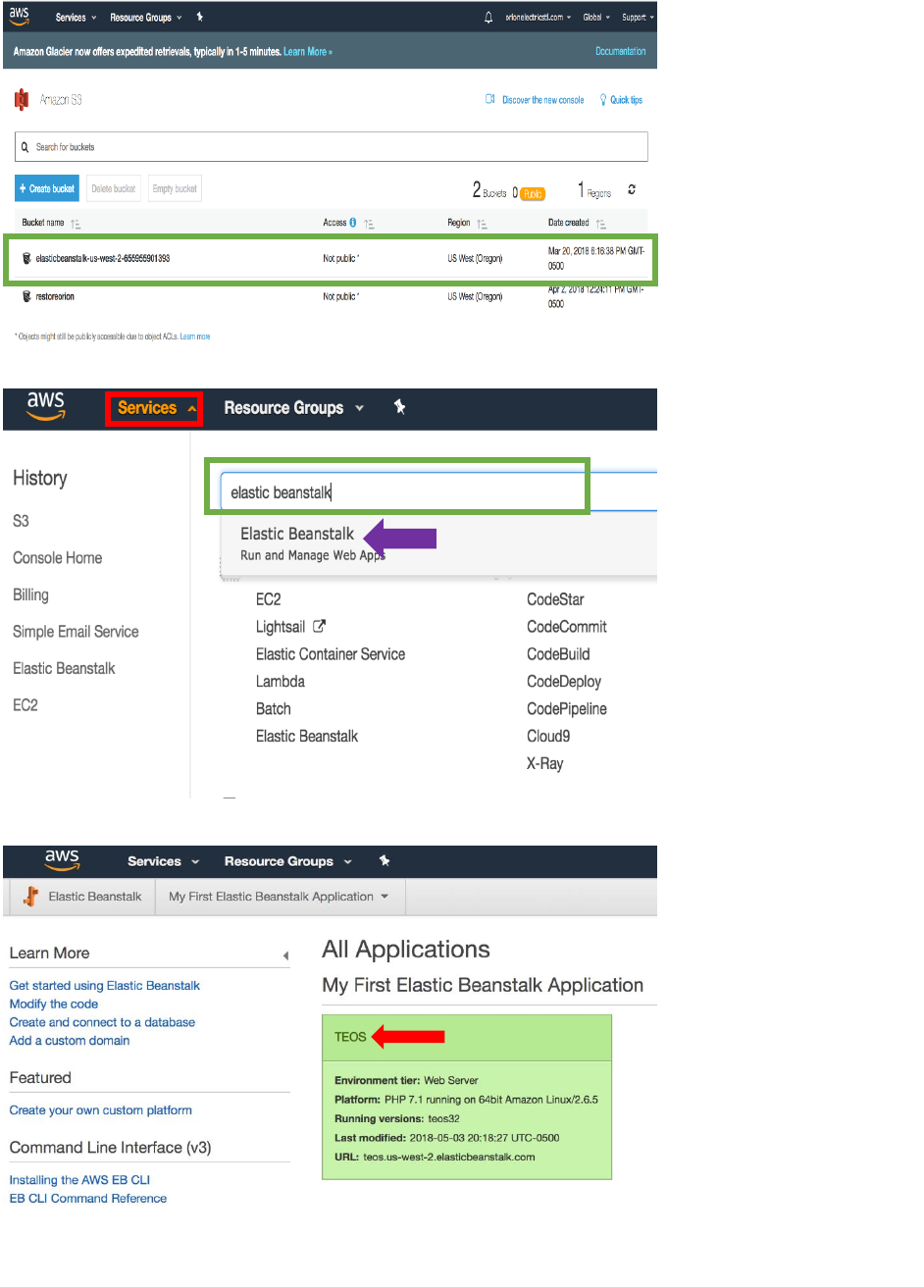924x1288 pixels.
Task: Open Services dropdown in S3 console header
Action: [77, 18]
